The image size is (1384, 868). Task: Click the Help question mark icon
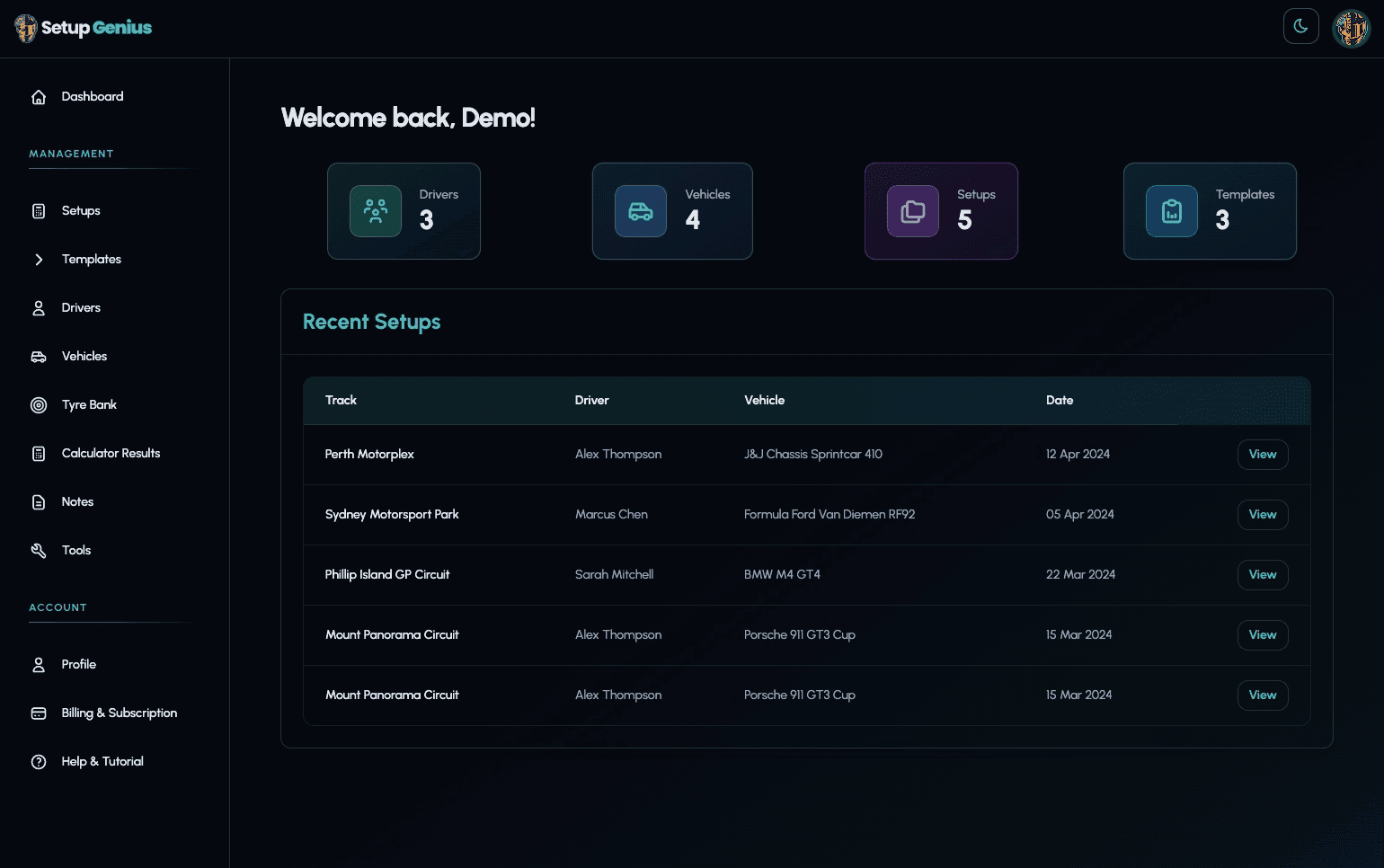(39, 762)
